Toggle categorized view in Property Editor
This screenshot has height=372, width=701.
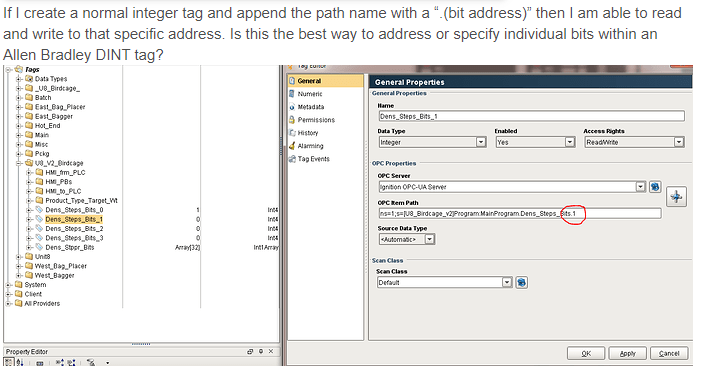[8, 363]
